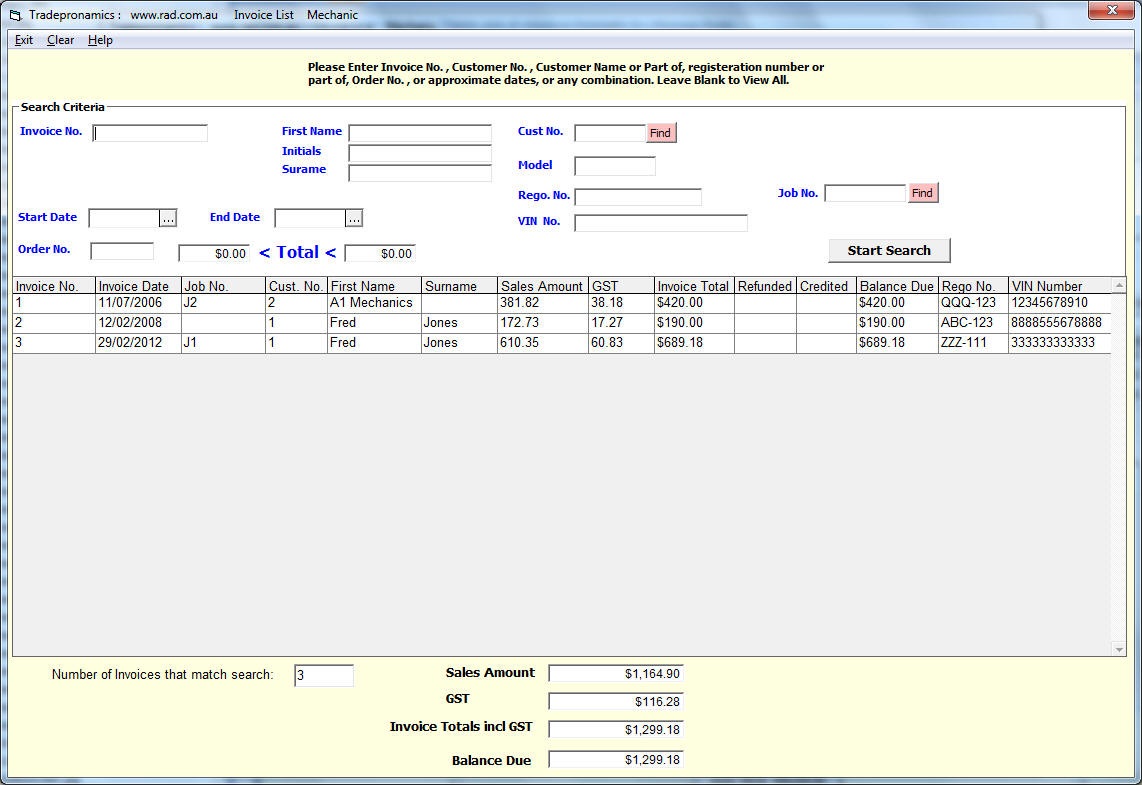Sort by Invoice No. column header
Viewport: 1142px width, 785px height.
coord(54,285)
